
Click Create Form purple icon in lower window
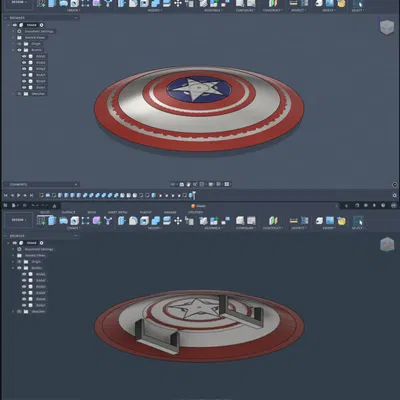pos(97,220)
